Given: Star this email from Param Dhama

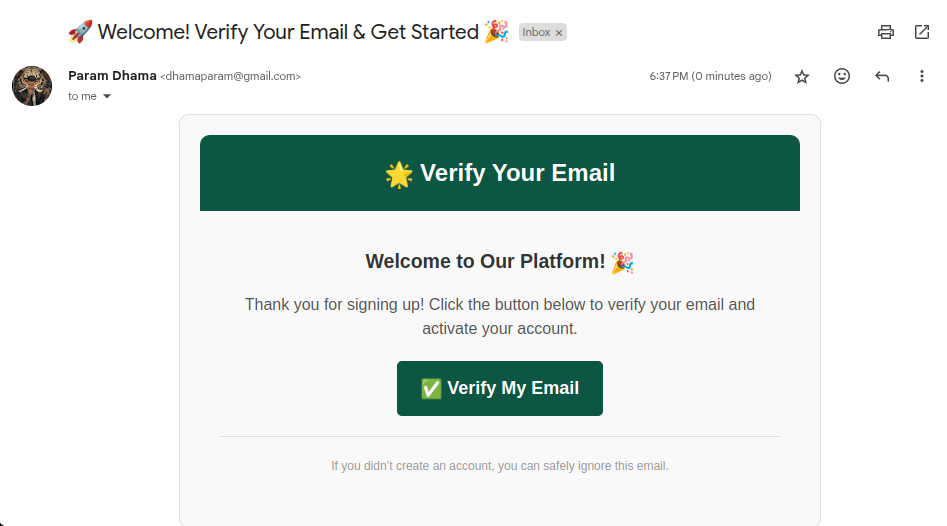Looking at the screenshot, I should pos(801,77).
